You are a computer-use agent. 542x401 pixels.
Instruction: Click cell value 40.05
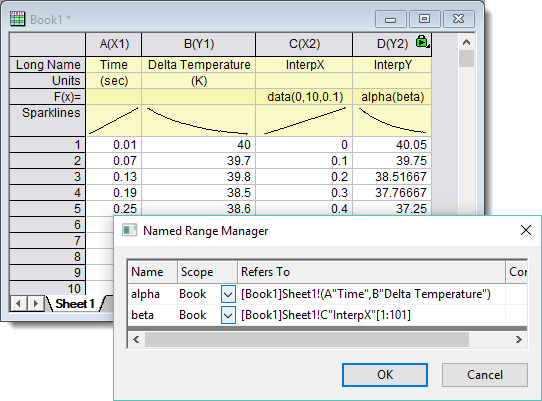click(x=392, y=144)
